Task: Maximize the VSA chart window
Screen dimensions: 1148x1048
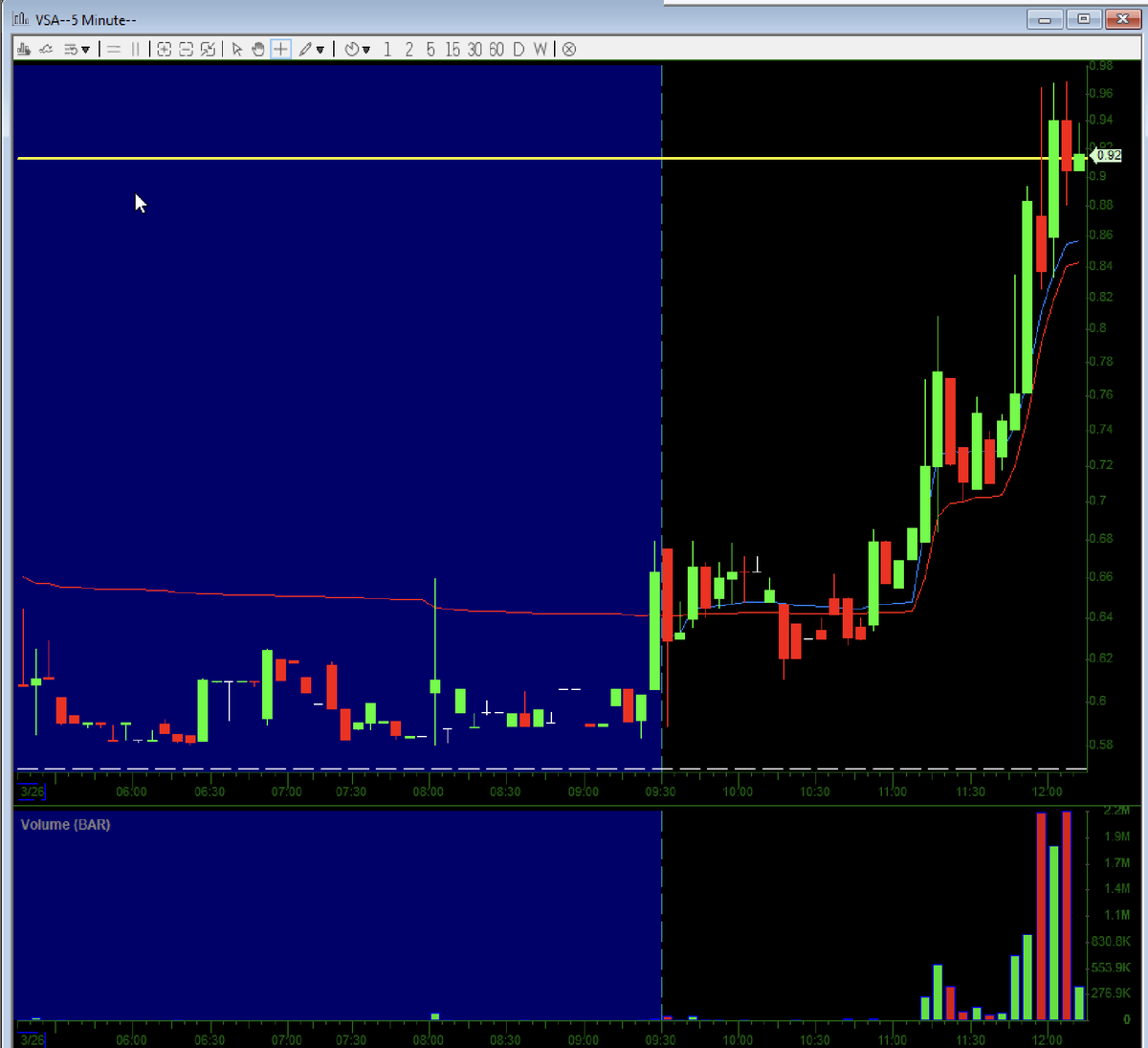Action: [x=1083, y=18]
